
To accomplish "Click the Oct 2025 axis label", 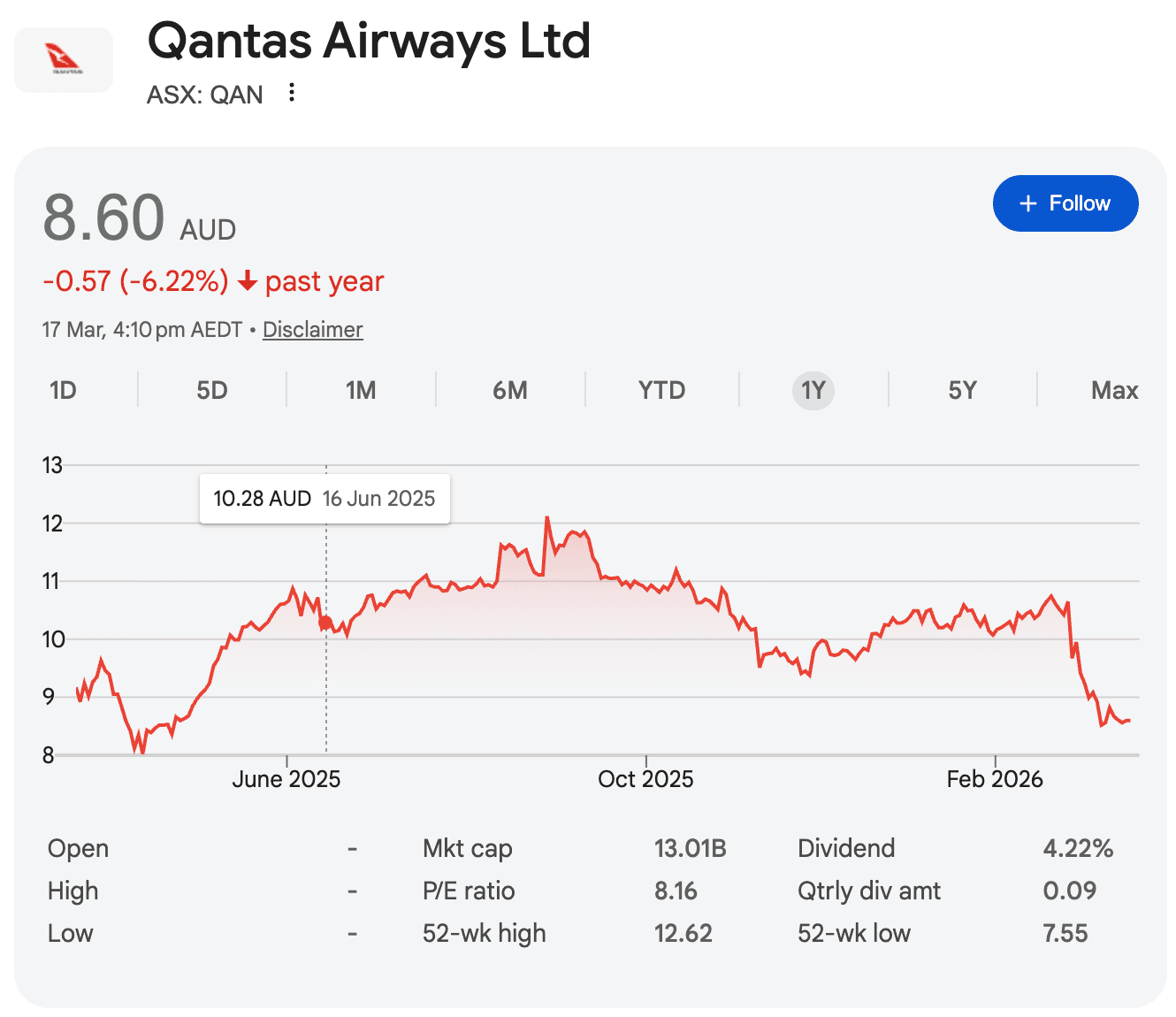I will (x=645, y=779).
